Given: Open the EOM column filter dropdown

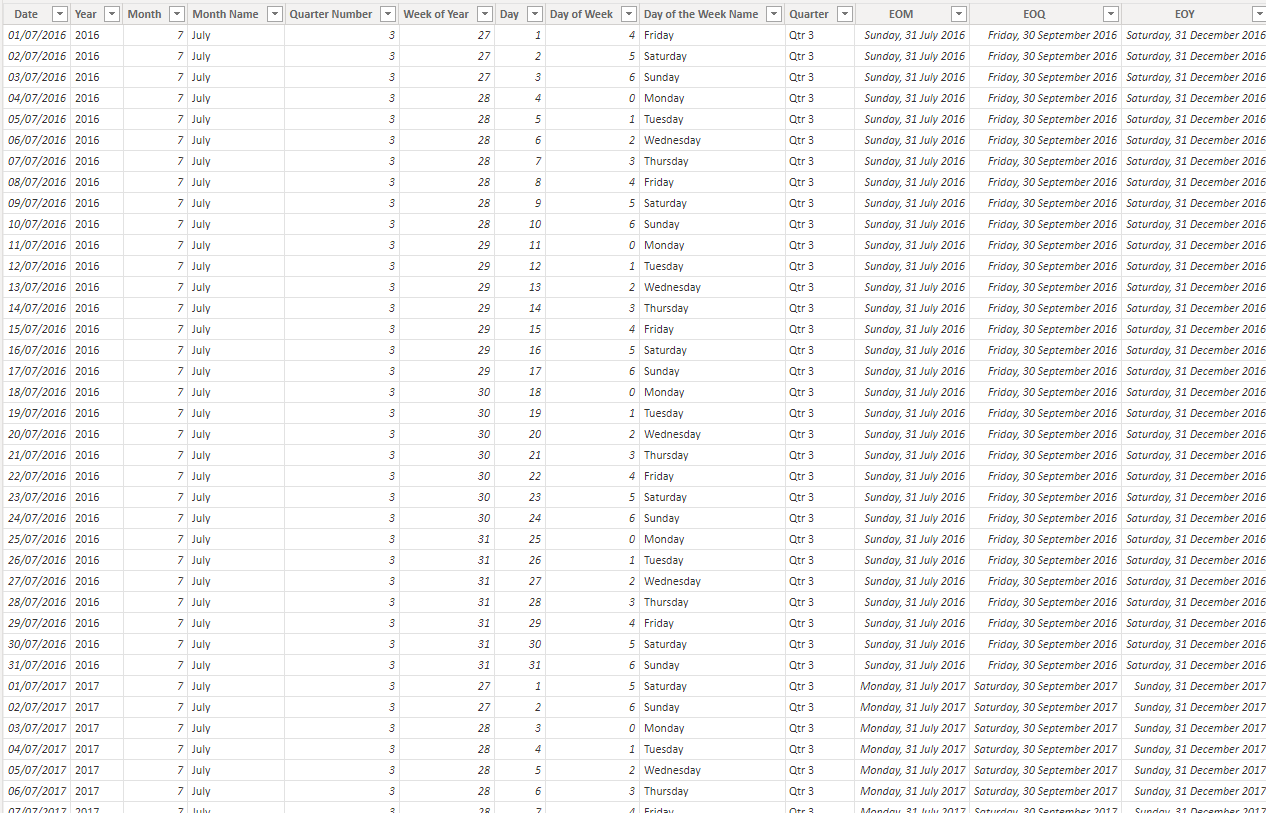Looking at the screenshot, I should pyautogui.click(x=958, y=14).
